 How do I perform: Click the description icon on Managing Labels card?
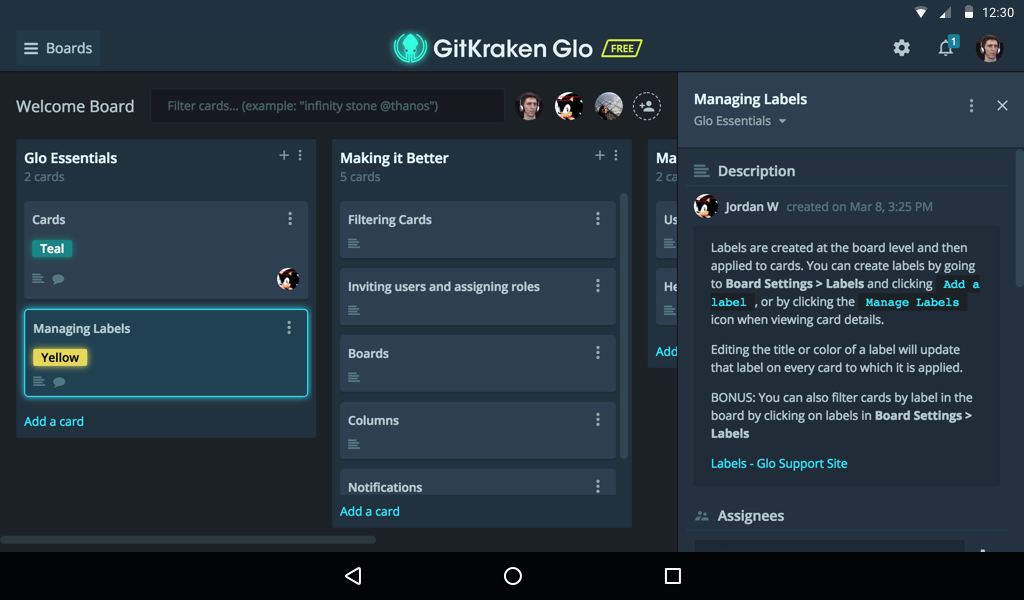tap(39, 381)
